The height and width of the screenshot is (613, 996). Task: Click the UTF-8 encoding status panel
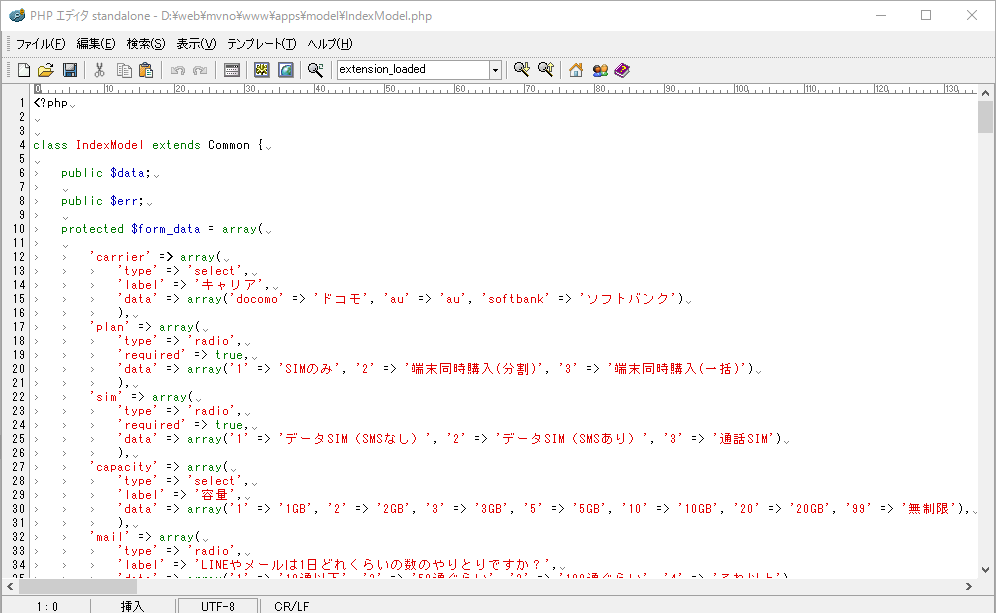218,607
